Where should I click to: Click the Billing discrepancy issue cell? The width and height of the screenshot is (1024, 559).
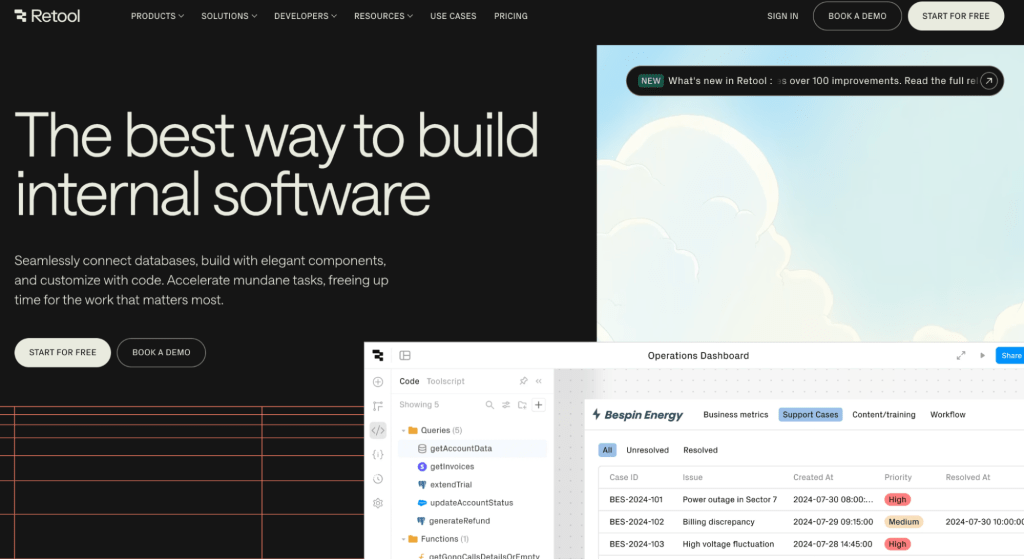tap(718, 522)
